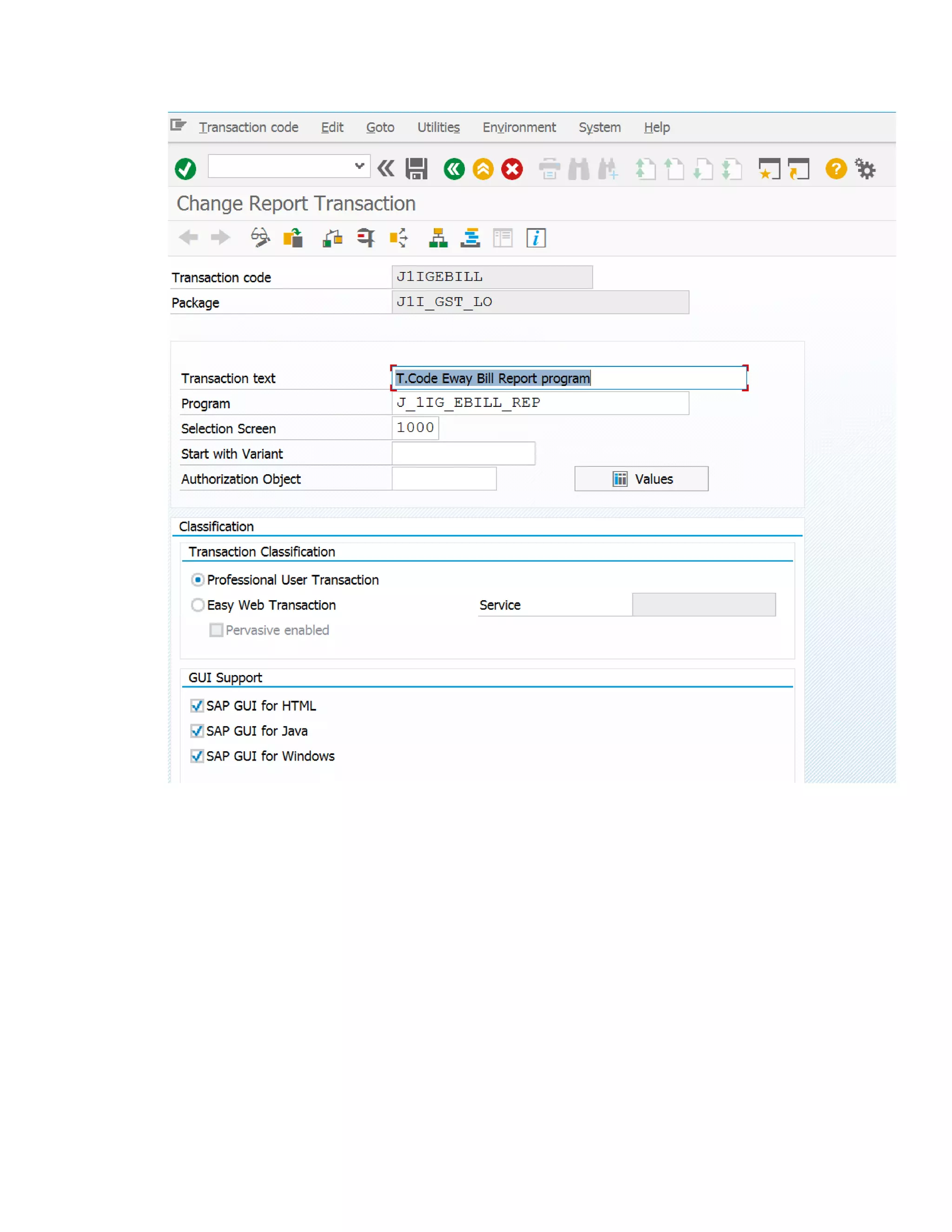This screenshot has height=1232, width=952.
Task: Click the Program field J_1IG_EBILL_REP
Action: tap(540, 403)
